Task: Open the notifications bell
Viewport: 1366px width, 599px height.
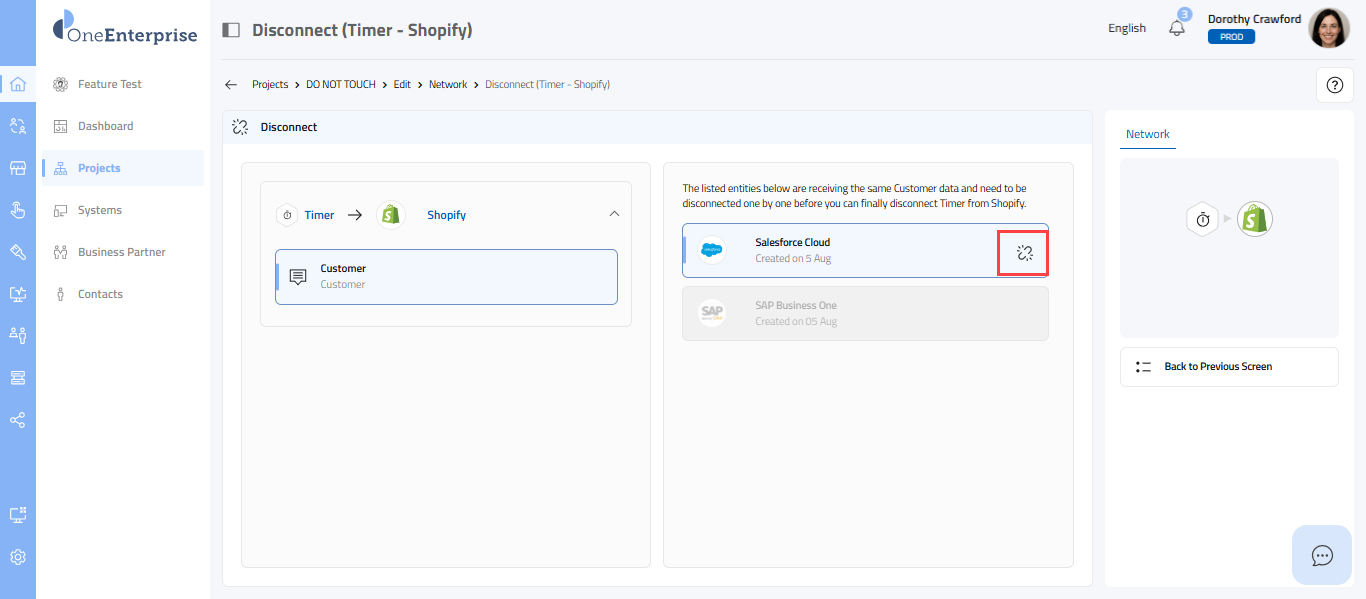Action: (x=1177, y=28)
